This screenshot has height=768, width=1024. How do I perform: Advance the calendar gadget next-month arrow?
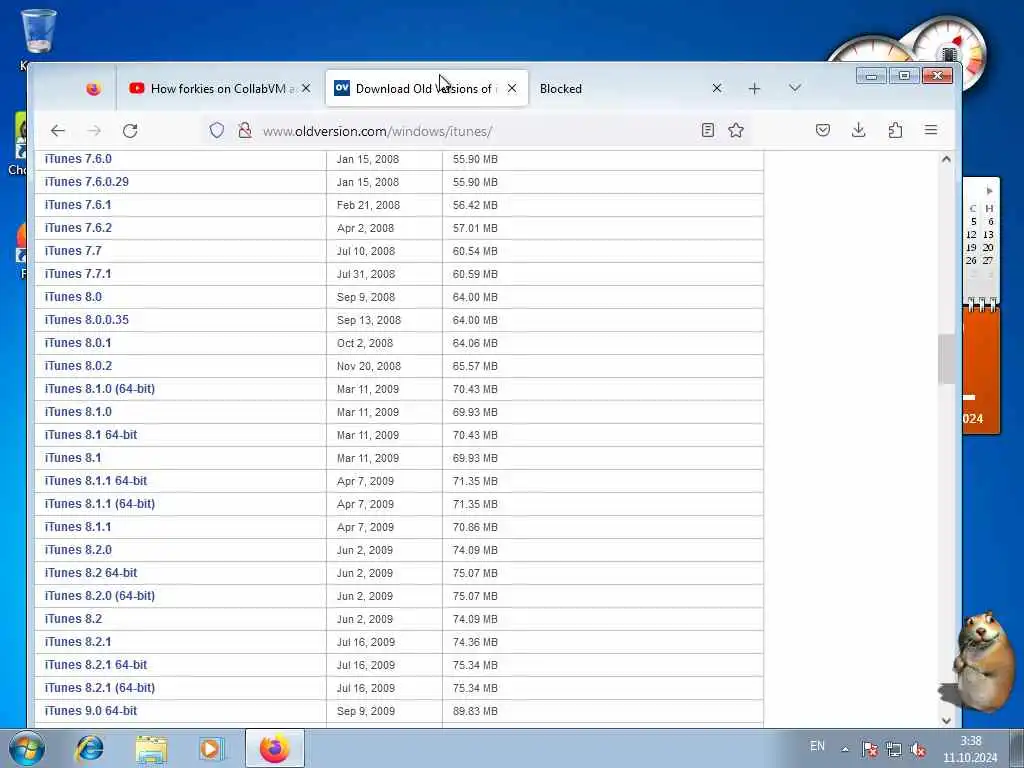click(x=989, y=191)
